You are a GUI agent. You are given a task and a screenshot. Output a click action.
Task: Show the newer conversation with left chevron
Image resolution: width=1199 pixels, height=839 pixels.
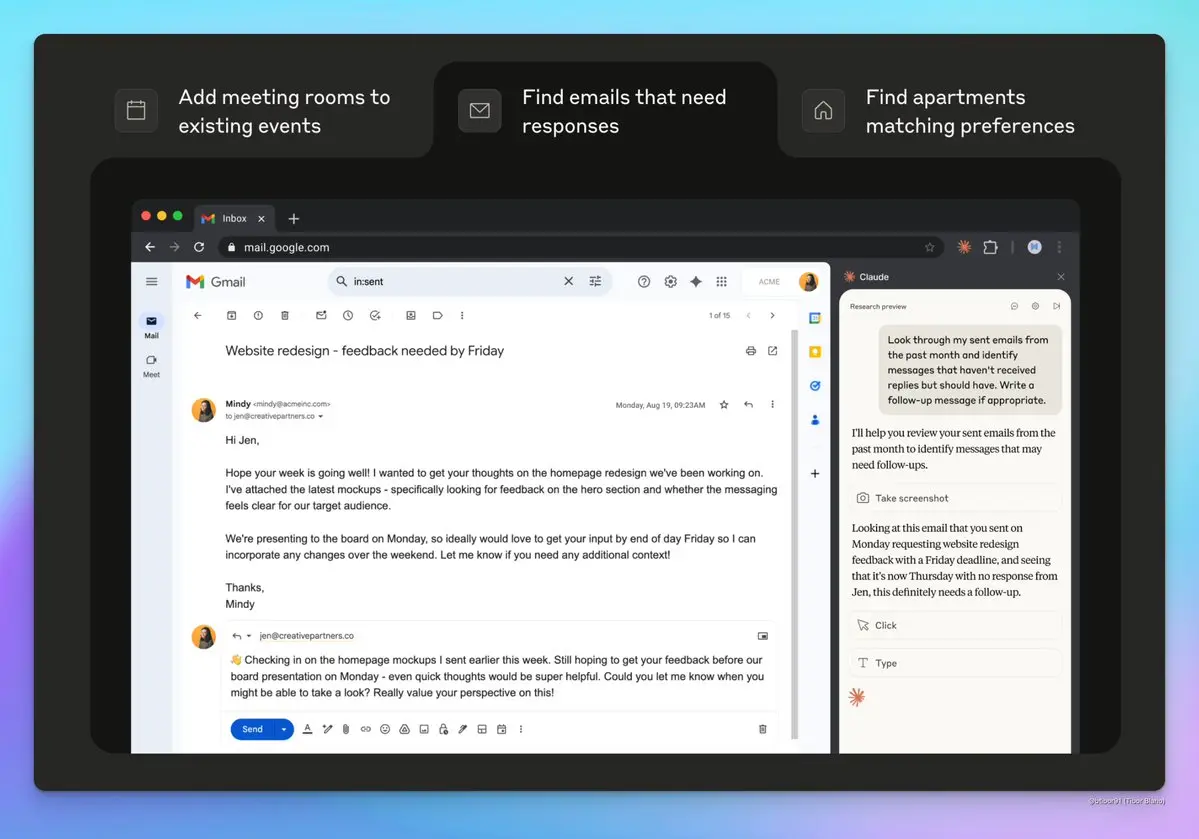coord(749,315)
